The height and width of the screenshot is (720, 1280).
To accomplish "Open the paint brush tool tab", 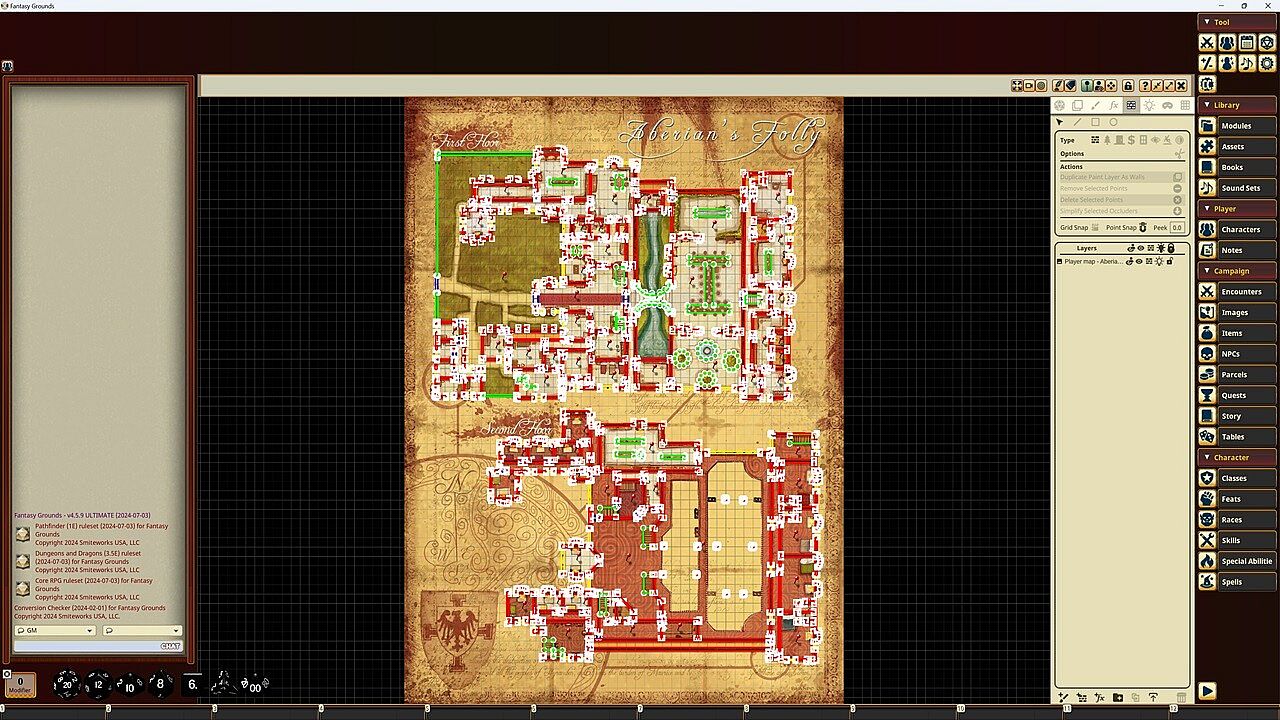I will [x=1095, y=105].
